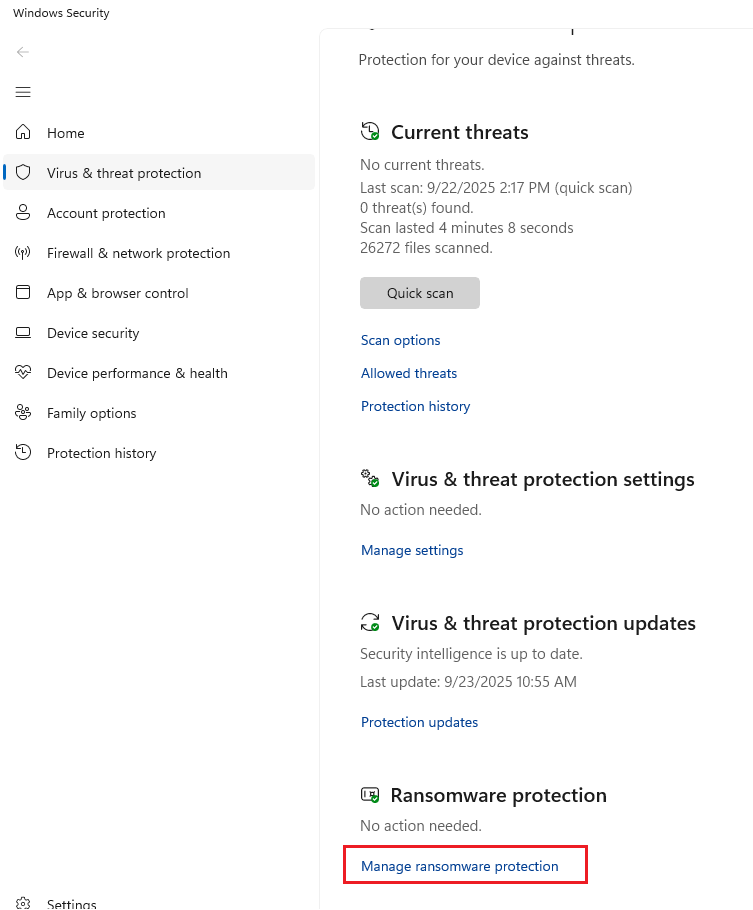Click 'Protection for your device against threats.' text
The image size is (753, 910).
[x=496, y=60]
